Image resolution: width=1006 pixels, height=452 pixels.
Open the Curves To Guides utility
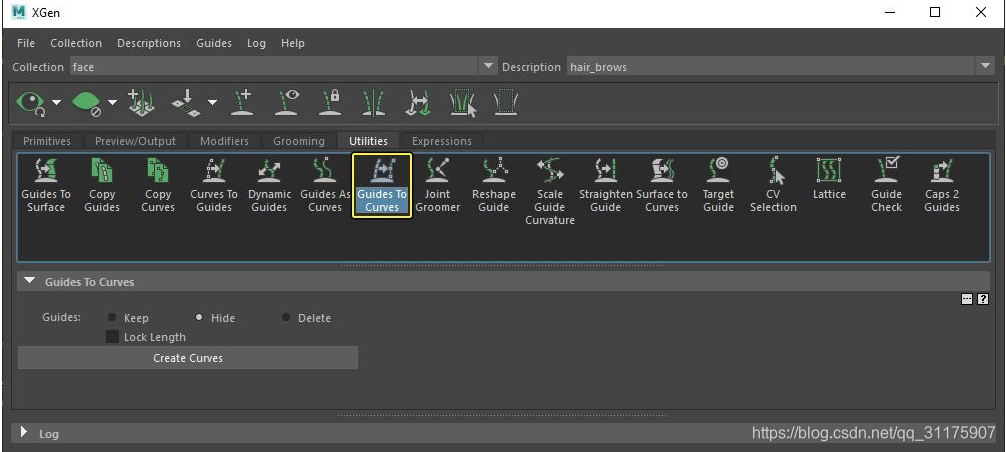(214, 185)
